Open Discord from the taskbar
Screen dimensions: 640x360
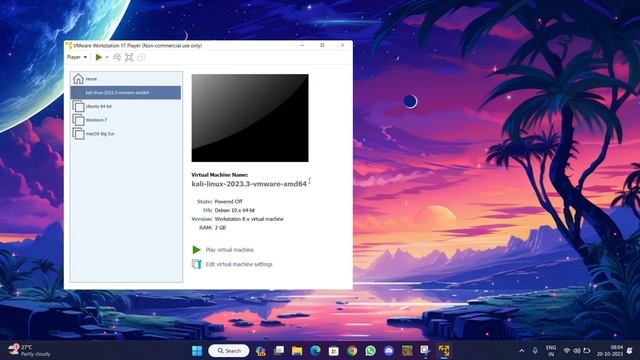389,351
